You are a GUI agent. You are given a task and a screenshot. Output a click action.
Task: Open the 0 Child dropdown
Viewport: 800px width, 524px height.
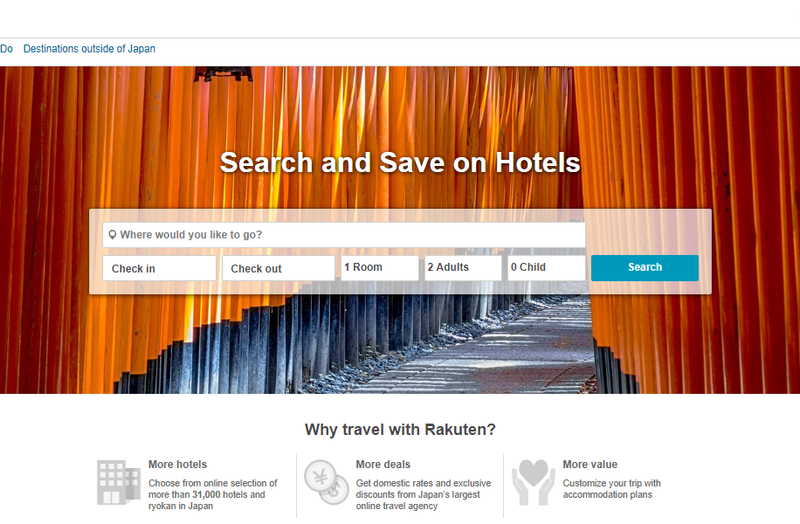(x=546, y=268)
